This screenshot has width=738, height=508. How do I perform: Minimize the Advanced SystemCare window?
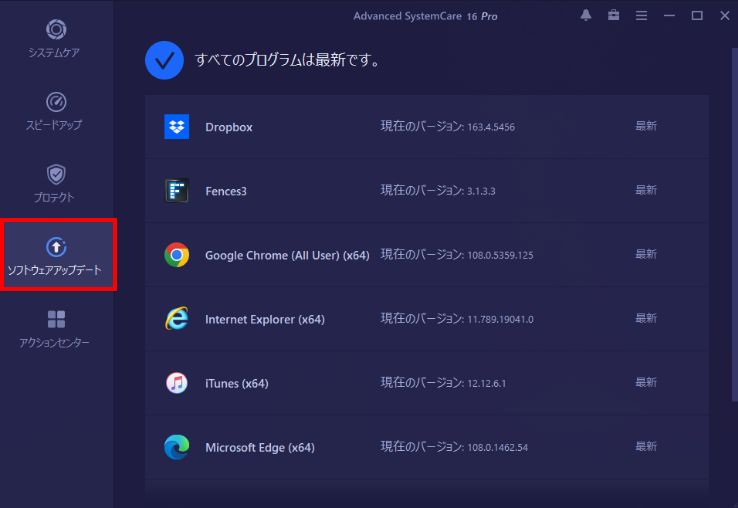click(x=669, y=16)
